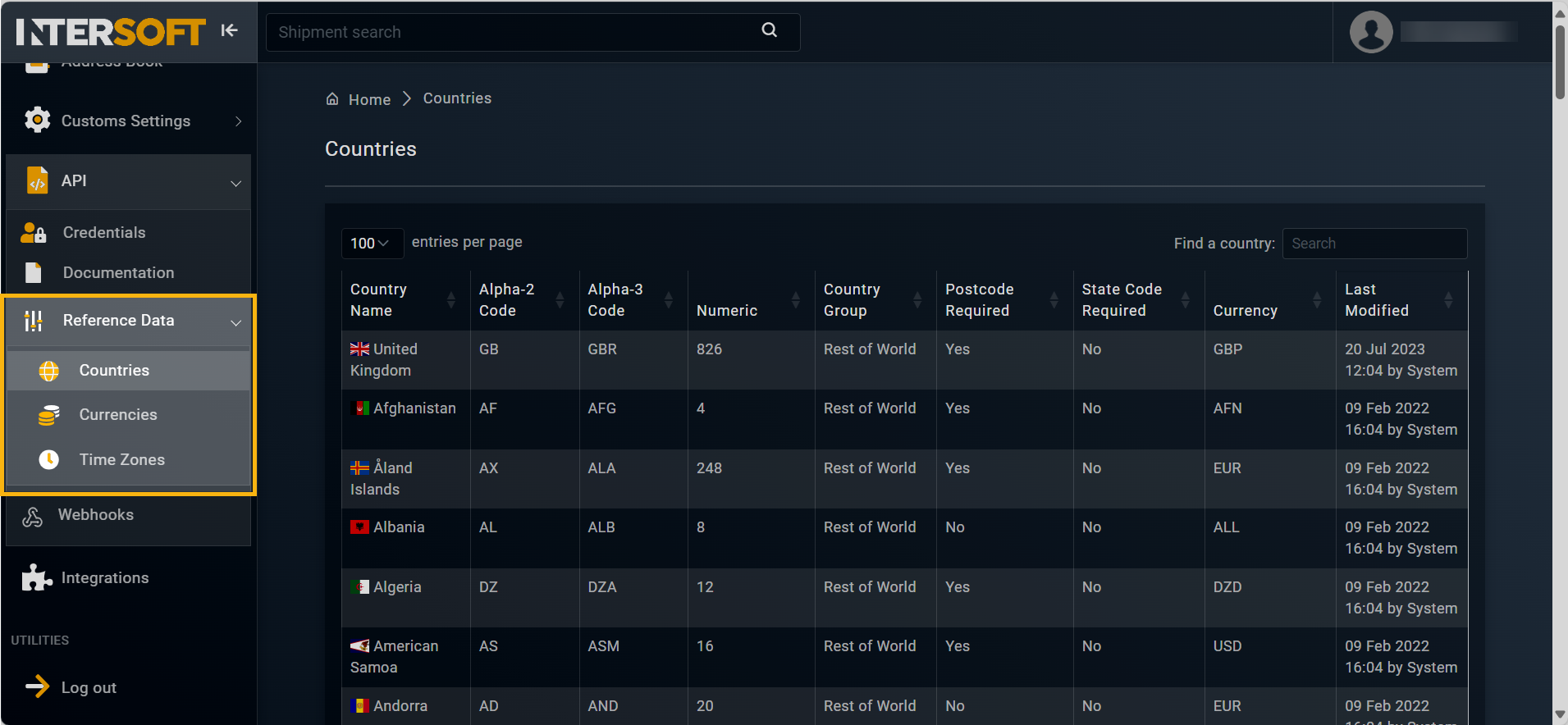Click the scrollbar down arrow
Screen dimensions: 1568x725
tap(1560, 716)
